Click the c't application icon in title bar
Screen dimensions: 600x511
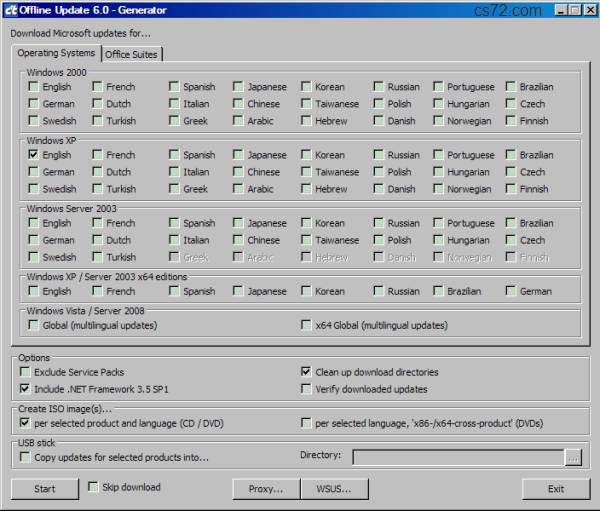[x=11, y=10]
